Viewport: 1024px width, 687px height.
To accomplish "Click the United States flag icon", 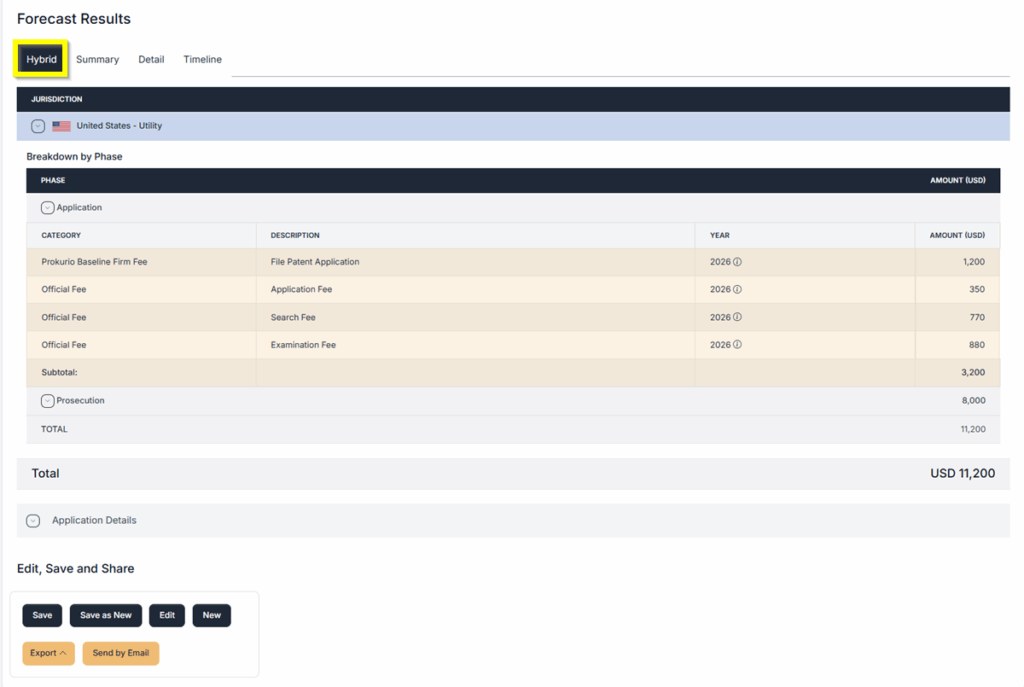I will coord(62,126).
